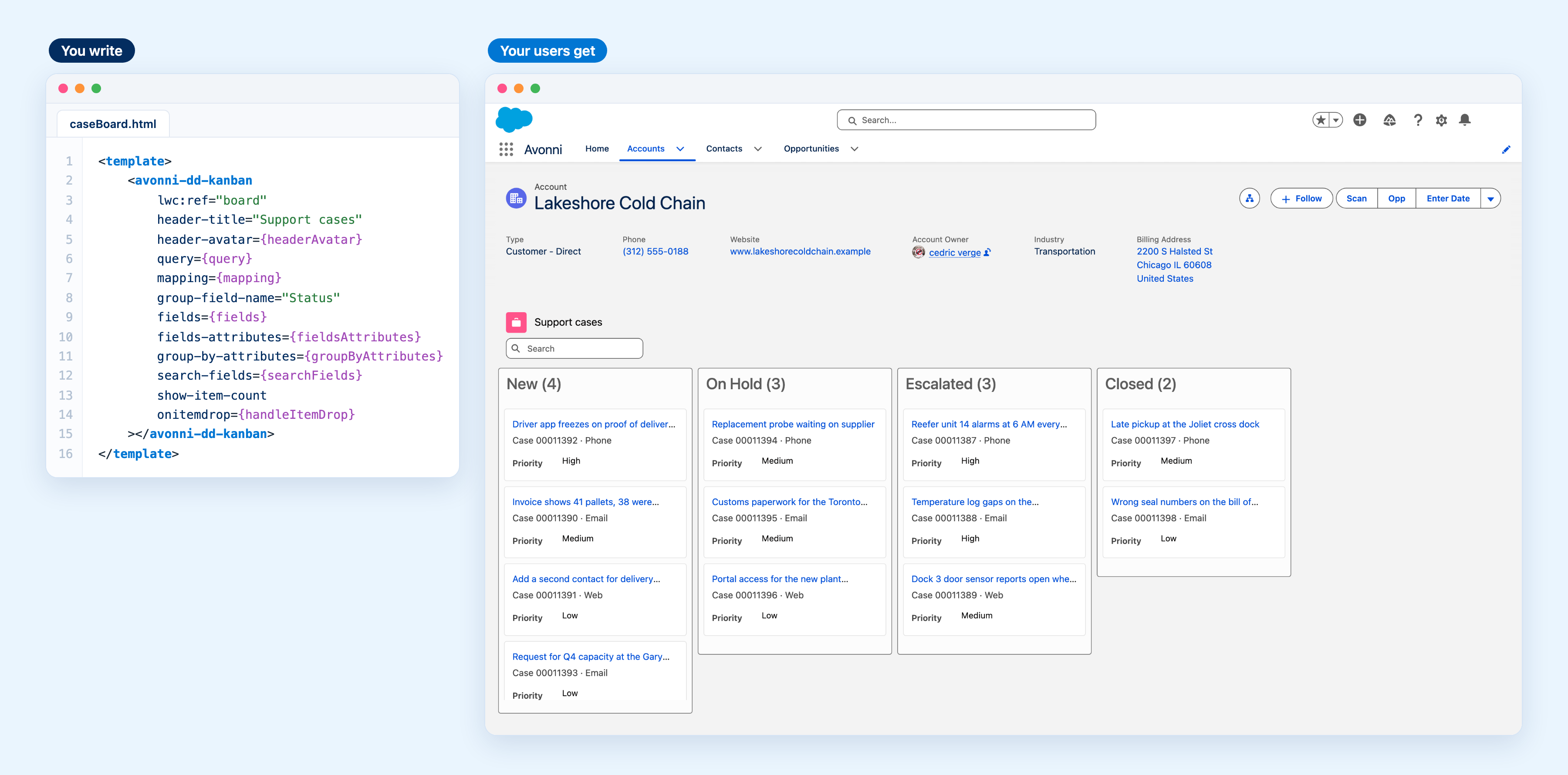1568x775 pixels.
Task: Open the Notifications bell
Action: [1465, 120]
